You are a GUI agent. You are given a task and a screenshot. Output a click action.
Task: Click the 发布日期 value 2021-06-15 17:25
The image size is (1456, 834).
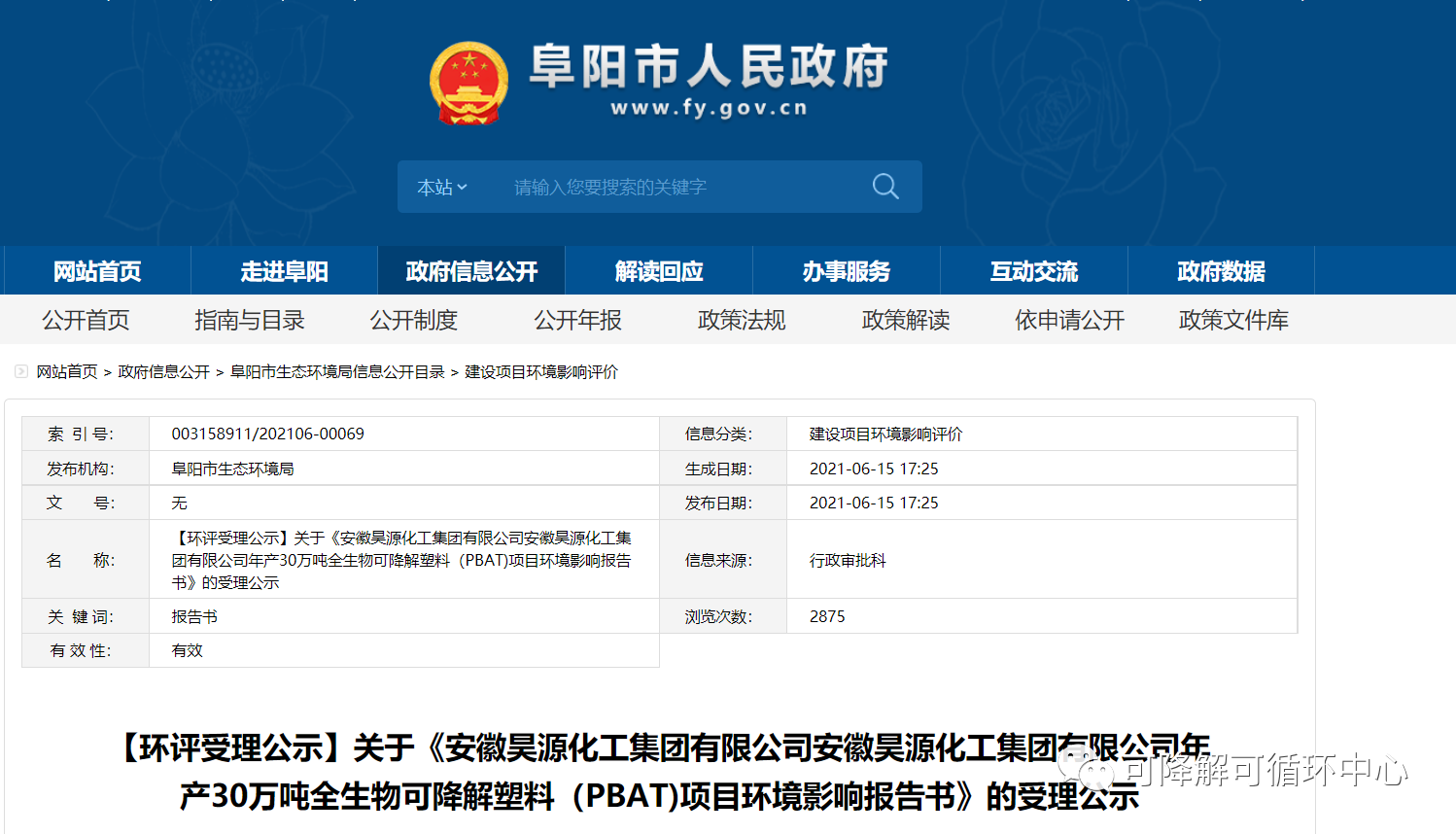pos(874,503)
